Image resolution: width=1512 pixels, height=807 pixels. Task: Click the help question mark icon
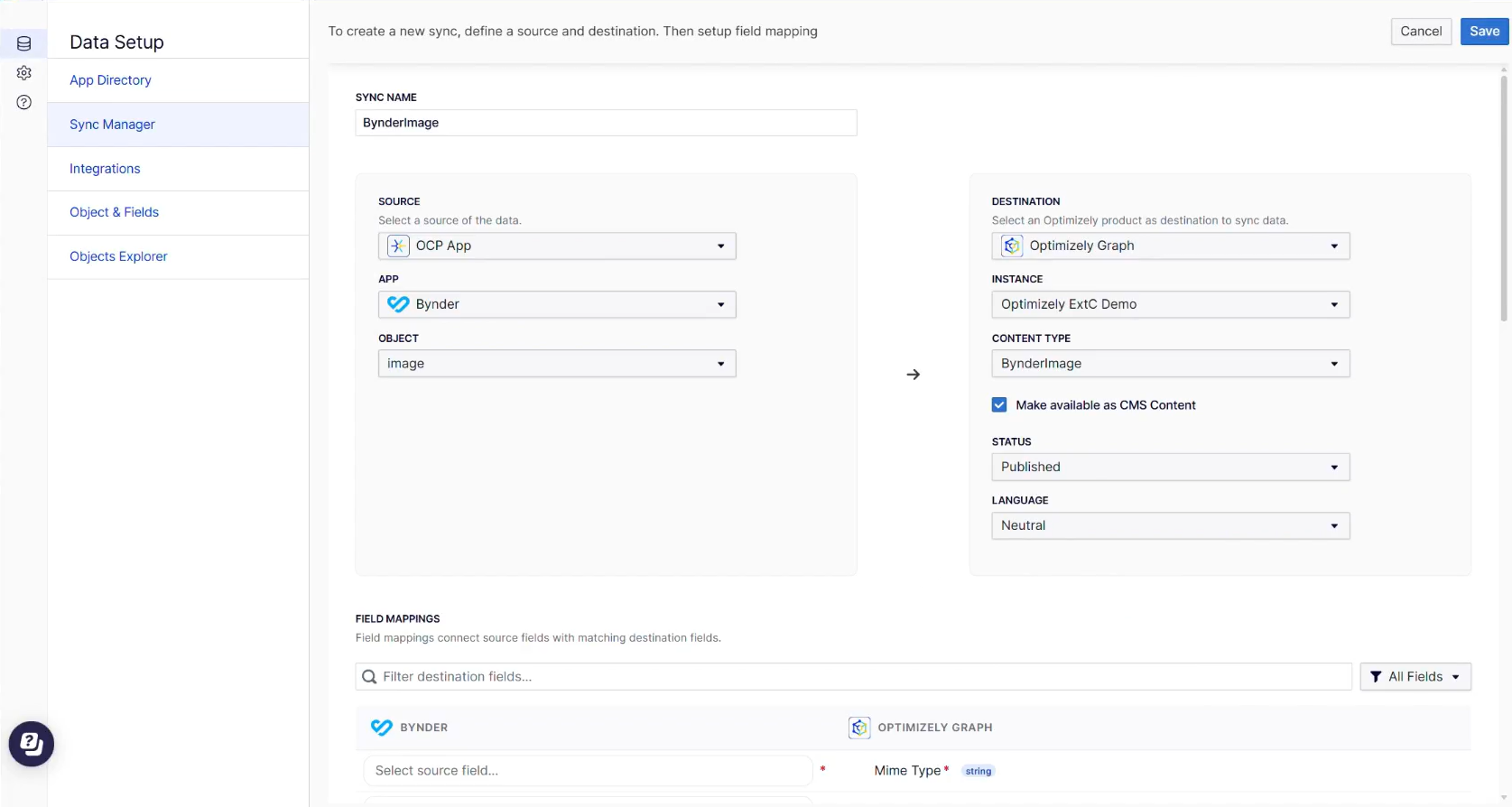click(x=24, y=102)
